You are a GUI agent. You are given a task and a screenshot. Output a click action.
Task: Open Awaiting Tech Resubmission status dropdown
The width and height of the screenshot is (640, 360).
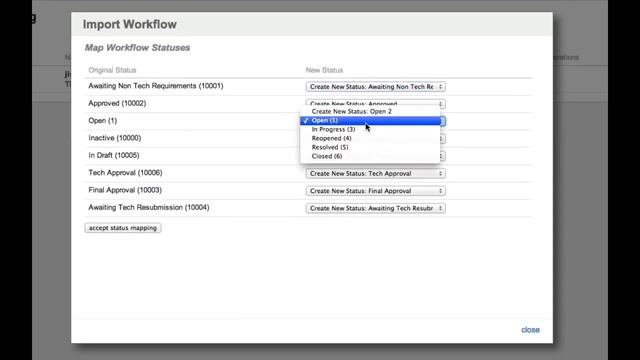tap(376, 208)
